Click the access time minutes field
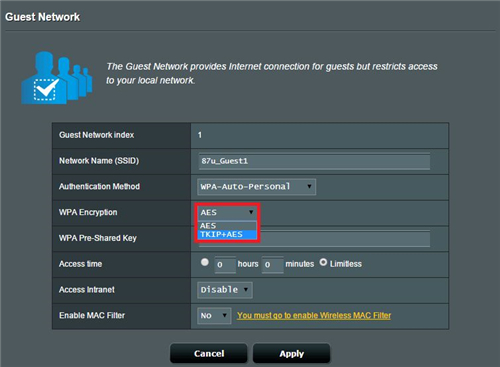 pos(273,265)
